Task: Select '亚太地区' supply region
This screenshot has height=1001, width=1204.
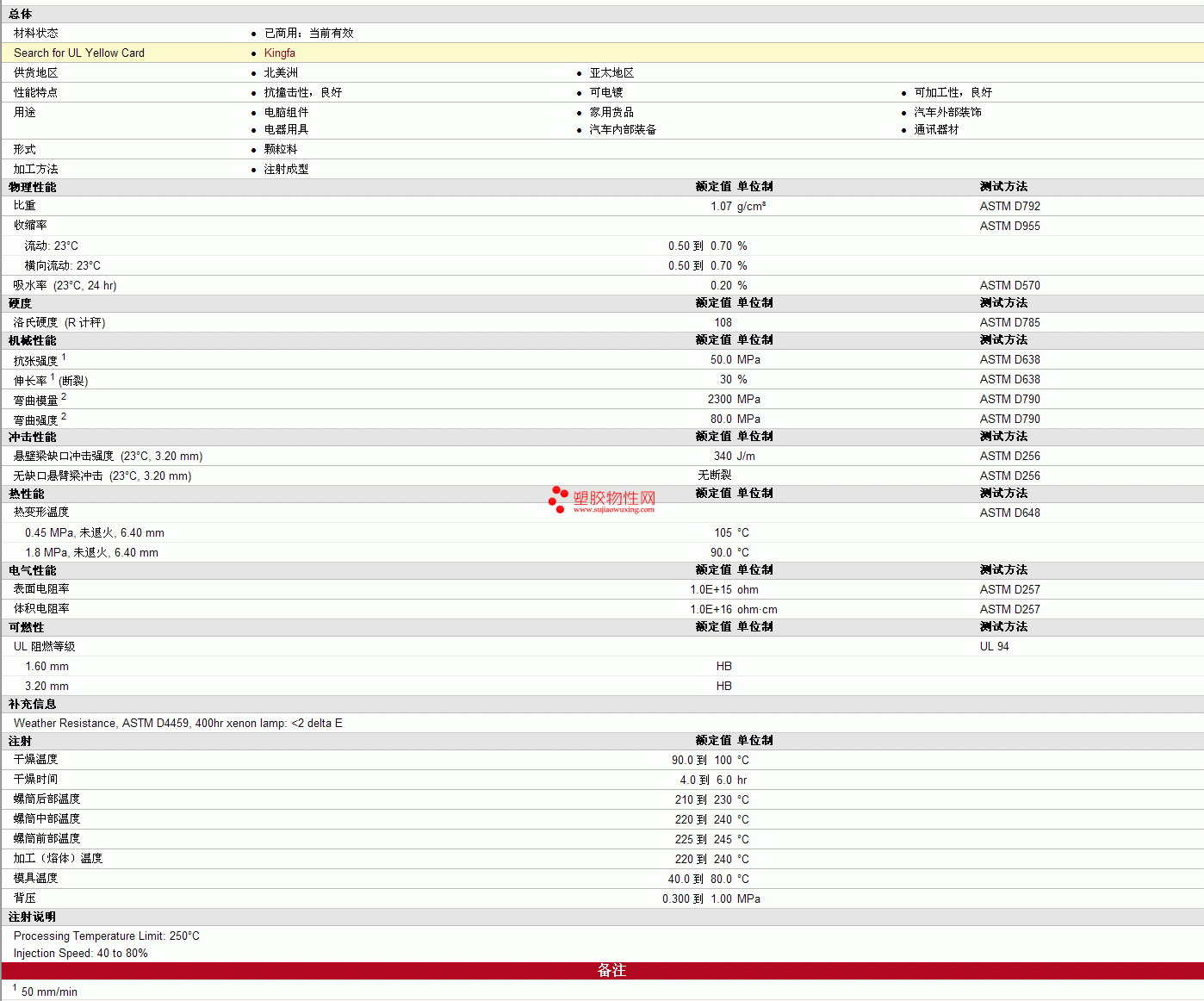Action: click(611, 72)
